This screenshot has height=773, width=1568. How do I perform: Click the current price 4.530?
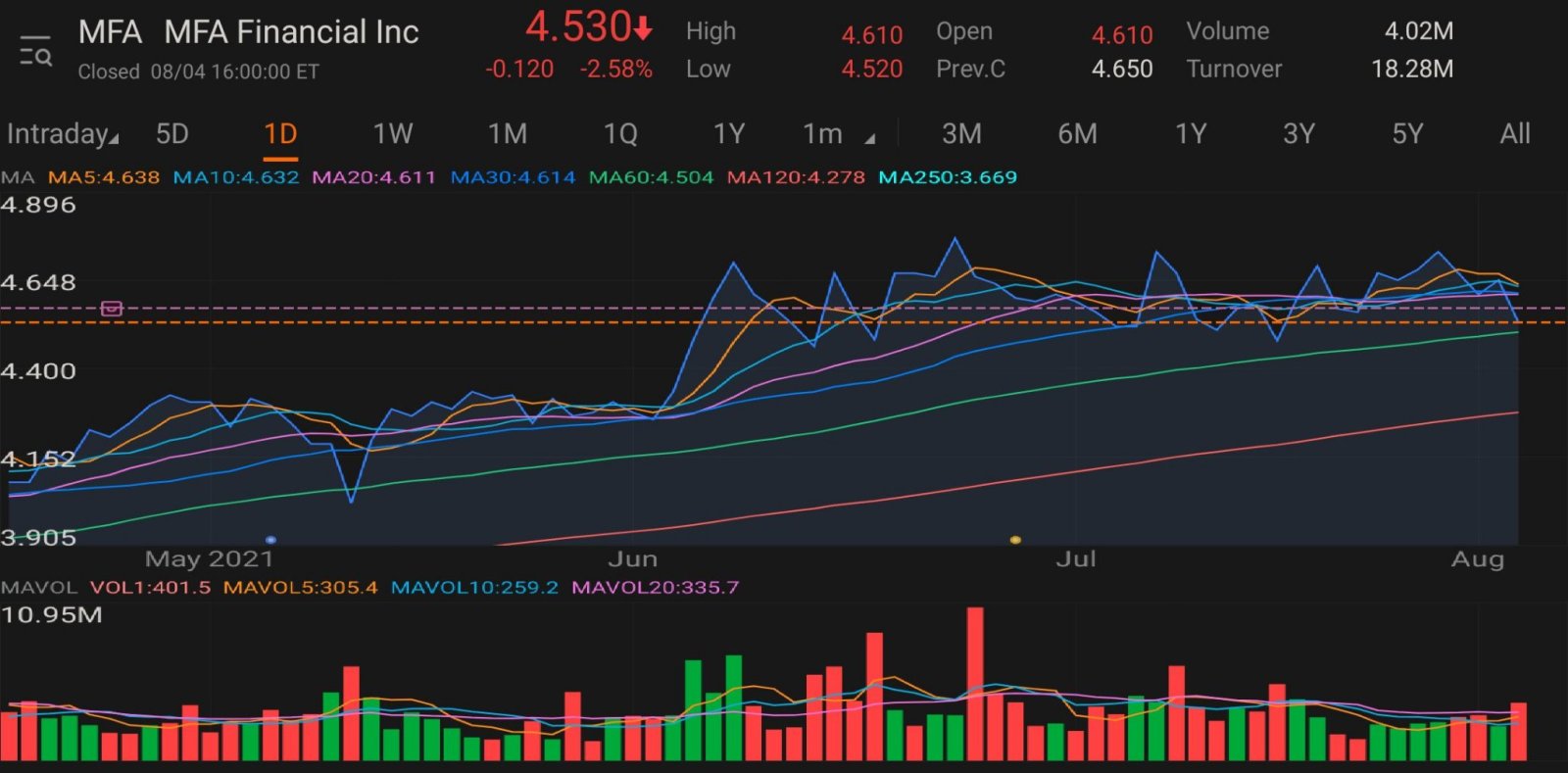click(x=578, y=26)
